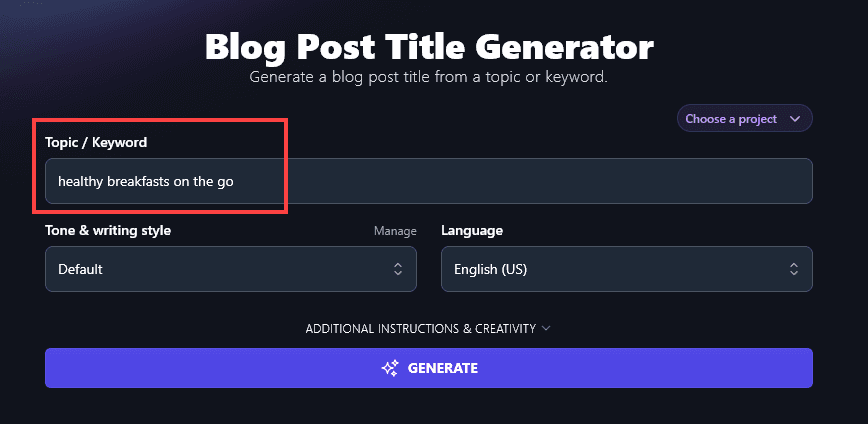
Task: Open the Tone & writing style Default dropdown
Action: coord(230,269)
